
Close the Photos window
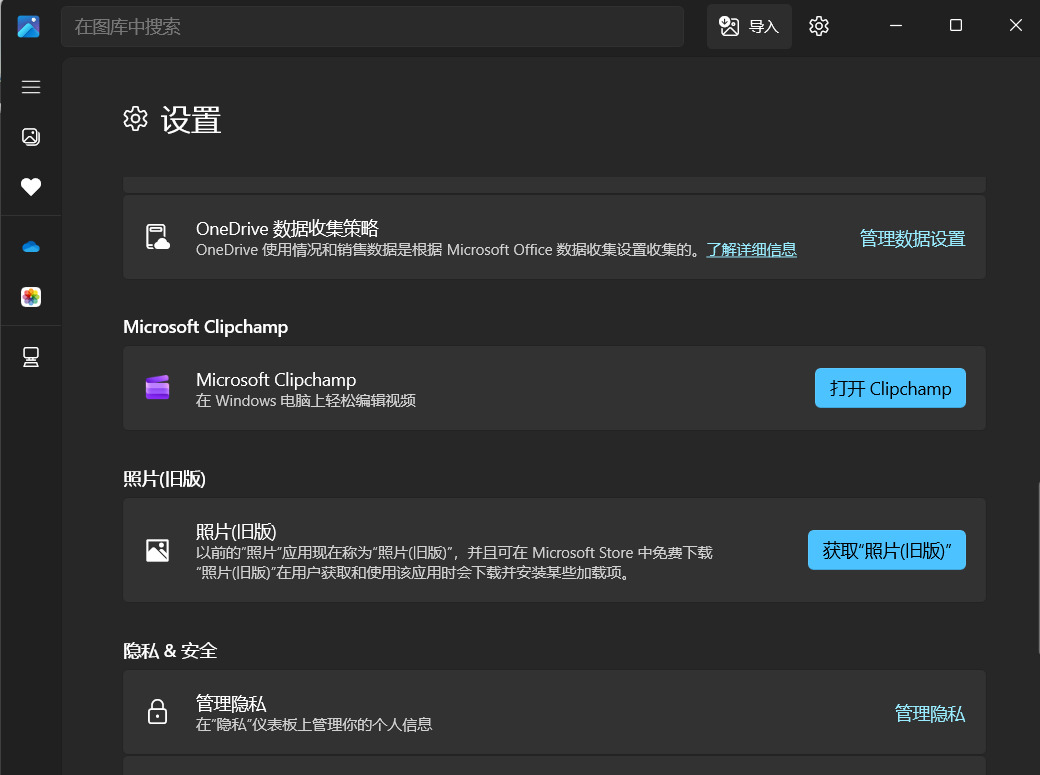[1015, 26]
